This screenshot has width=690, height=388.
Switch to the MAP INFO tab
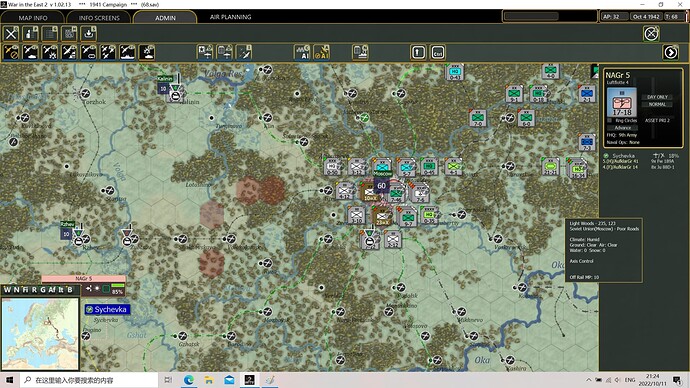33,18
